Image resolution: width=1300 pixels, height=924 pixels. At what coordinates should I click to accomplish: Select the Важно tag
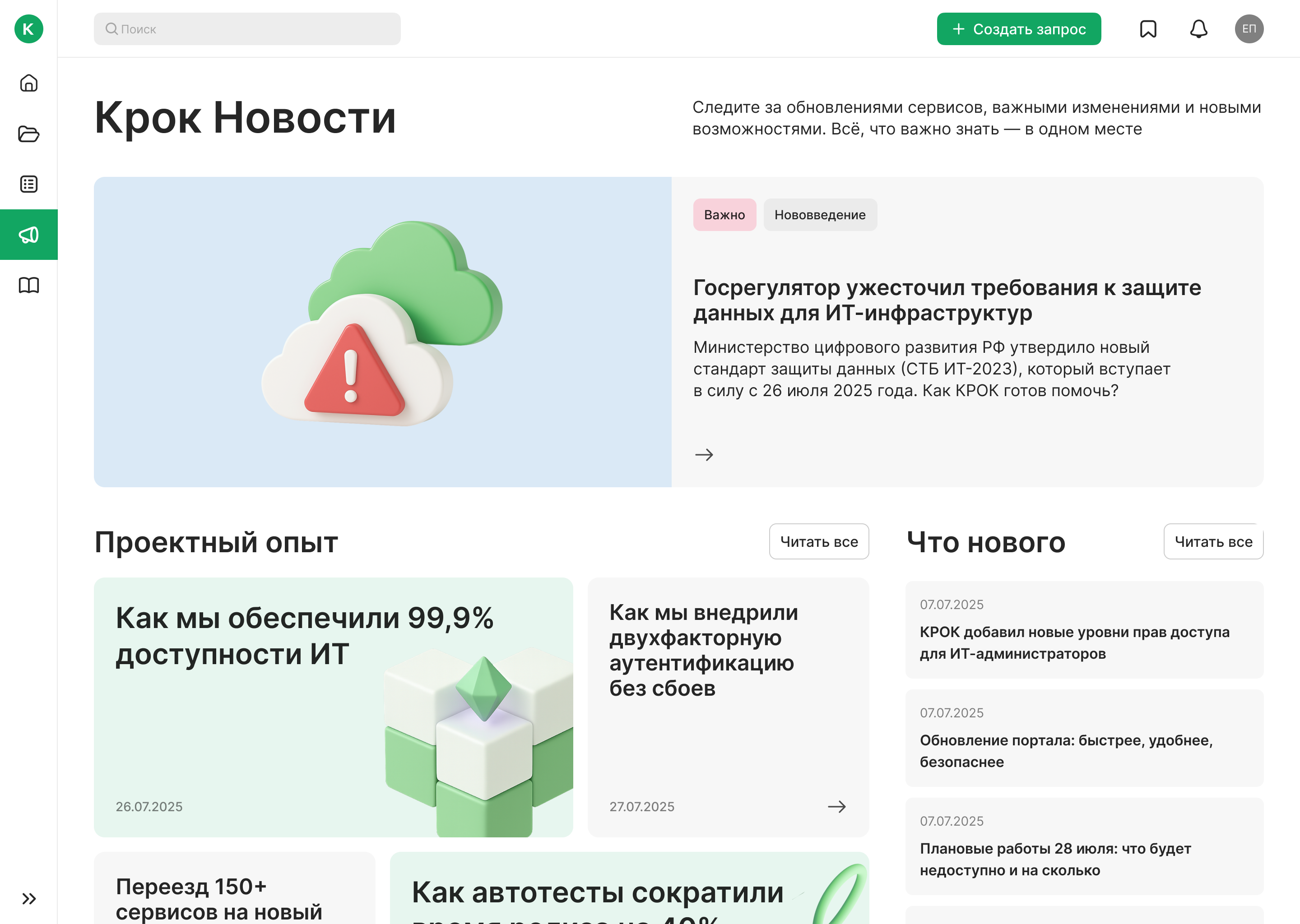pos(724,215)
